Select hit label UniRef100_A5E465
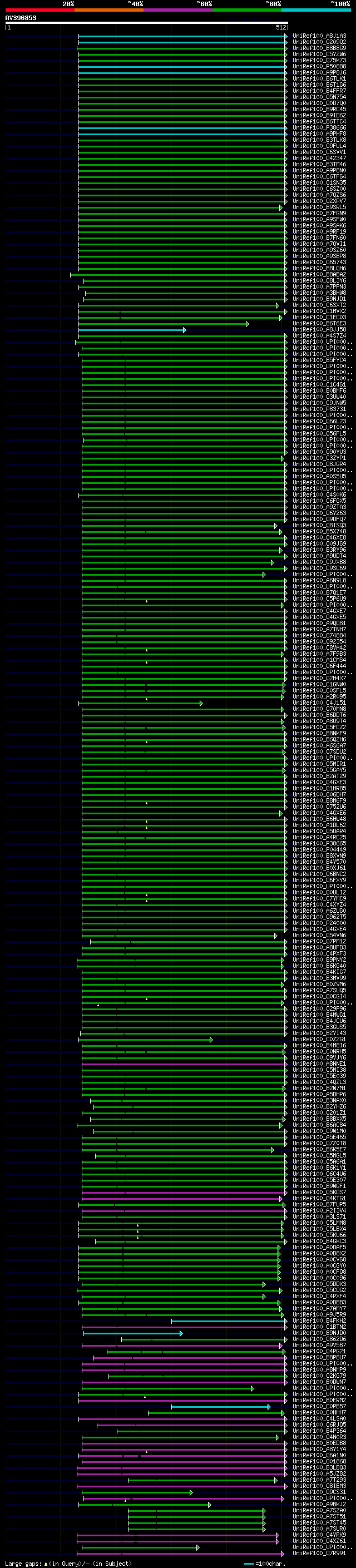Screen dimensions: 356x1568 click(319, 1137)
